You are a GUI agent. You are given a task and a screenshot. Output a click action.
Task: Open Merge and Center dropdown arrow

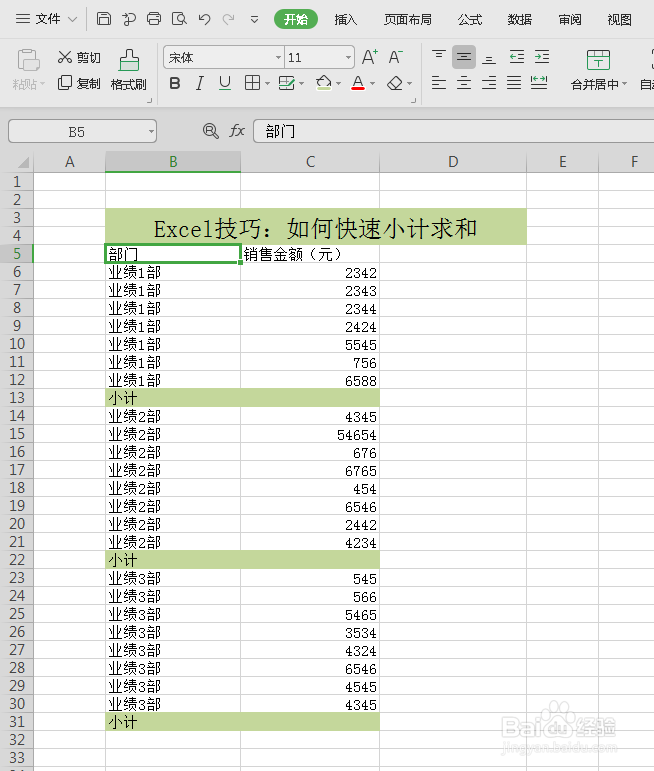[x=624, y=84]
